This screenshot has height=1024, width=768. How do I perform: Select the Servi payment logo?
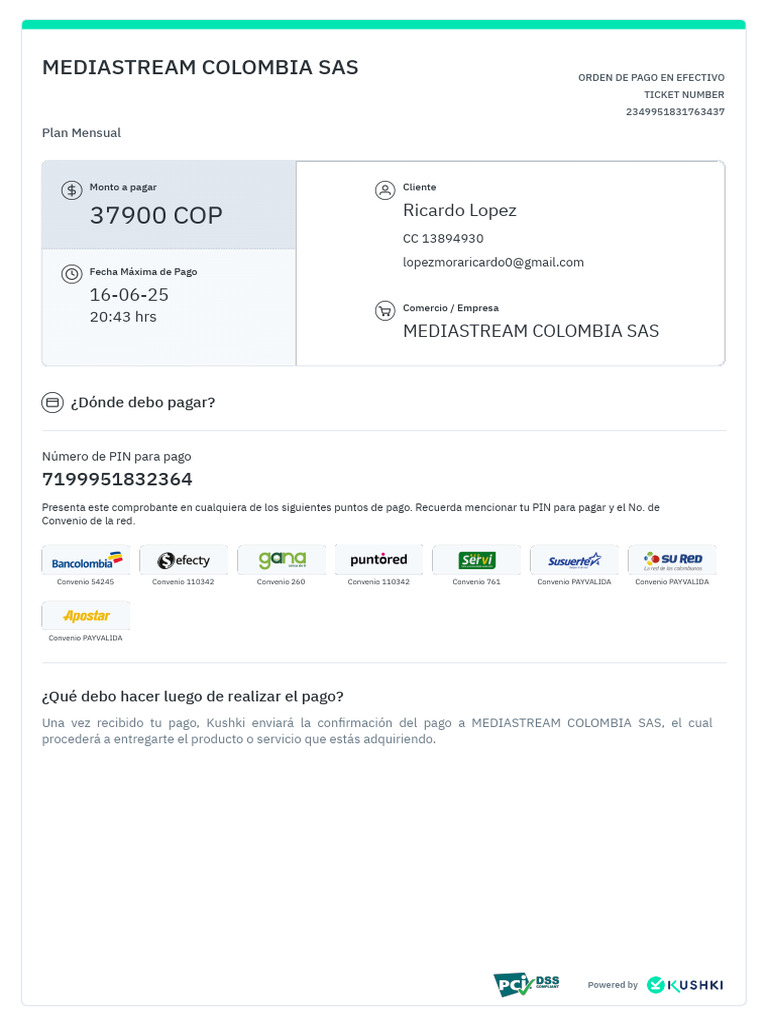point(477,560)
